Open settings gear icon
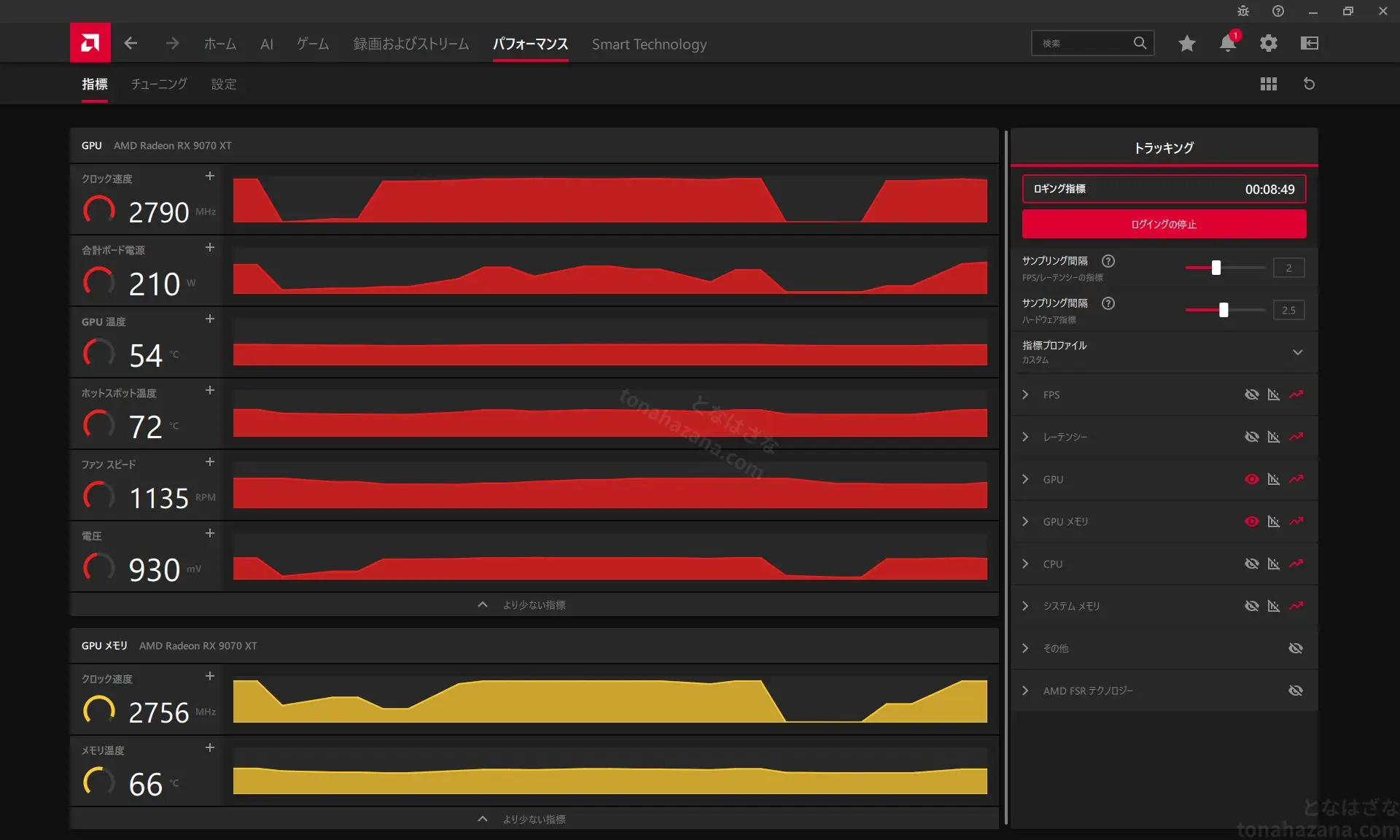 pyautogui.click(x=1269, y=43)
